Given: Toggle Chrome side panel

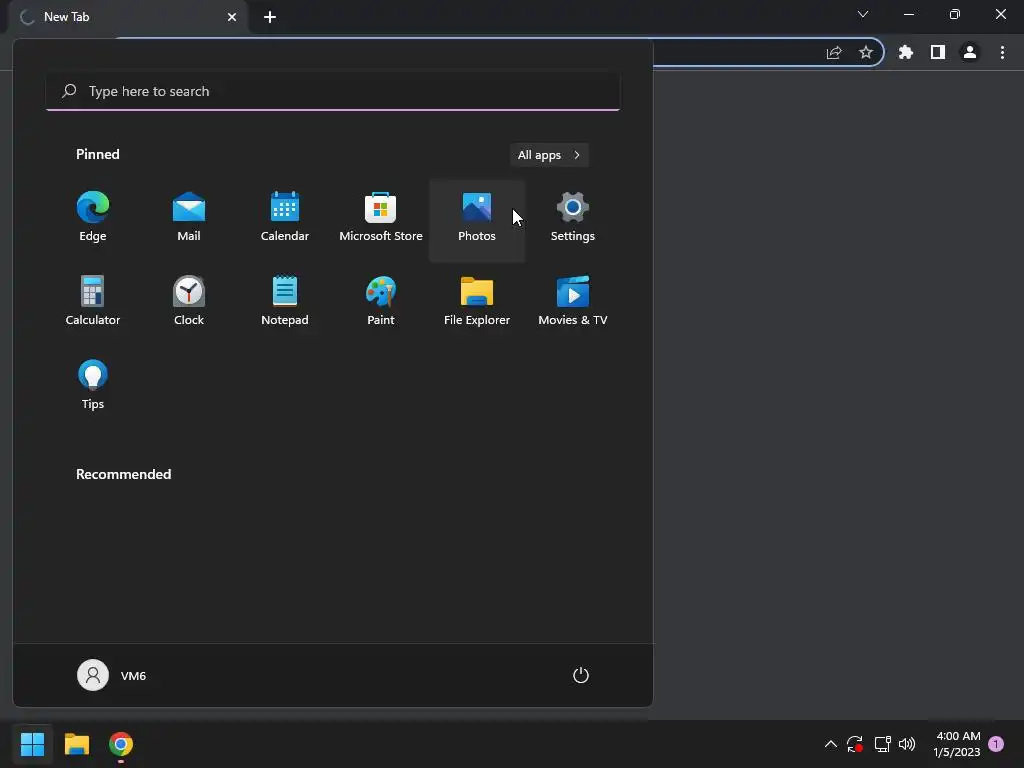Looking at the screenshot, I should 938,52.
